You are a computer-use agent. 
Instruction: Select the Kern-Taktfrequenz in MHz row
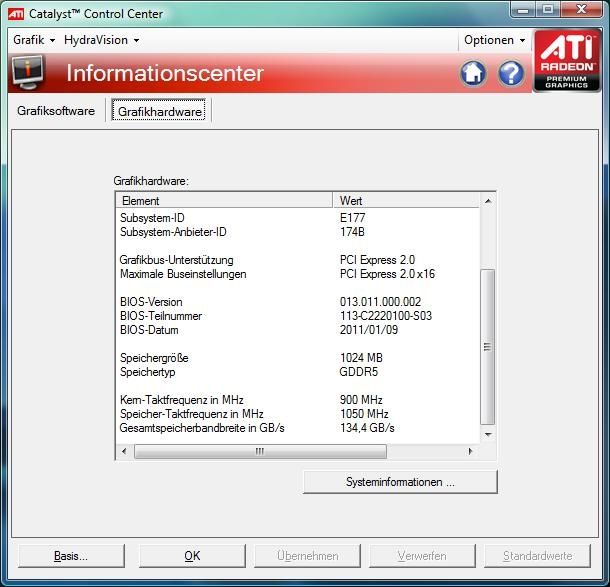(x=298, y=400)
